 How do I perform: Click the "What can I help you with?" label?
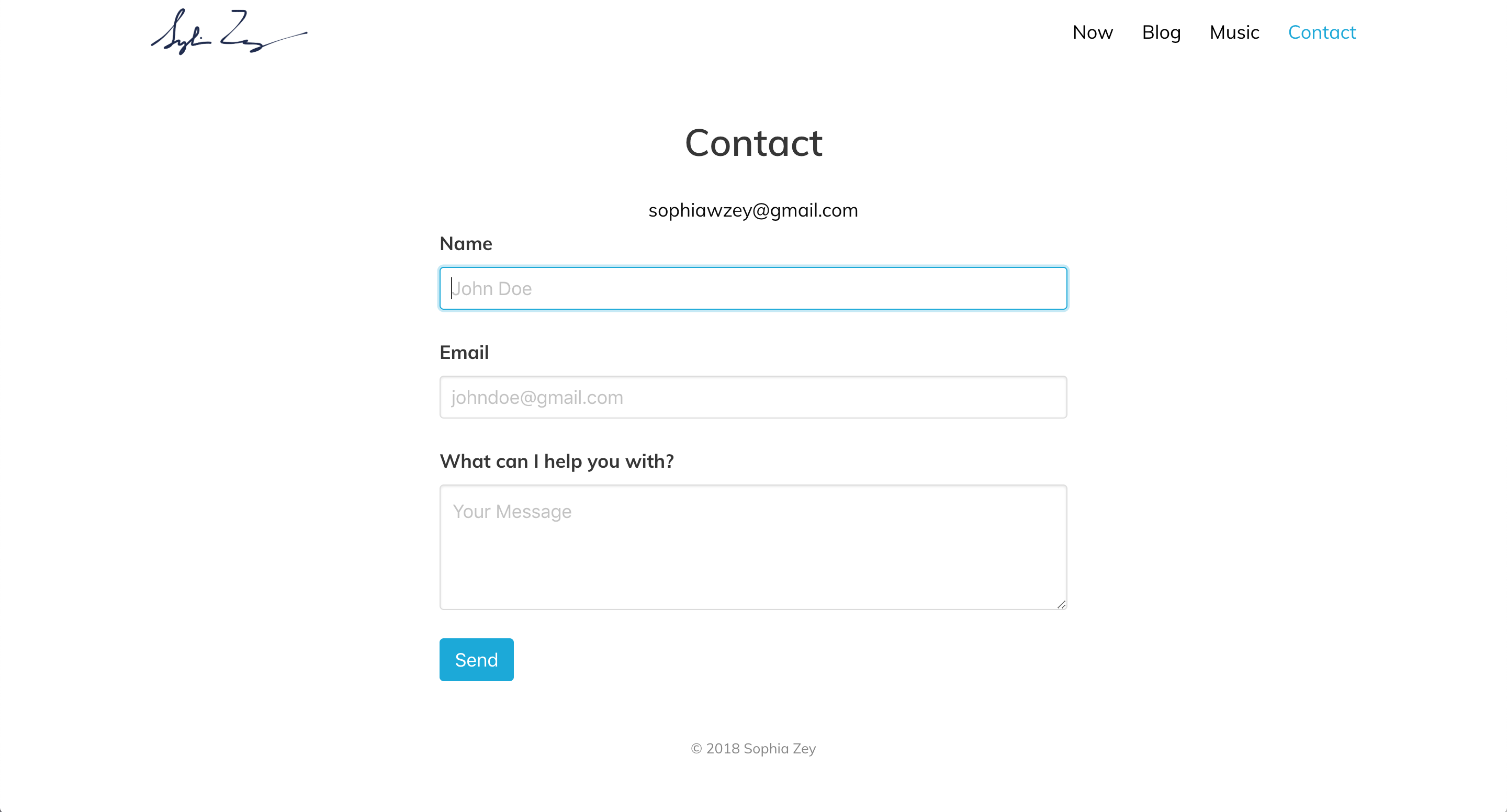click(x=556, y=461)
